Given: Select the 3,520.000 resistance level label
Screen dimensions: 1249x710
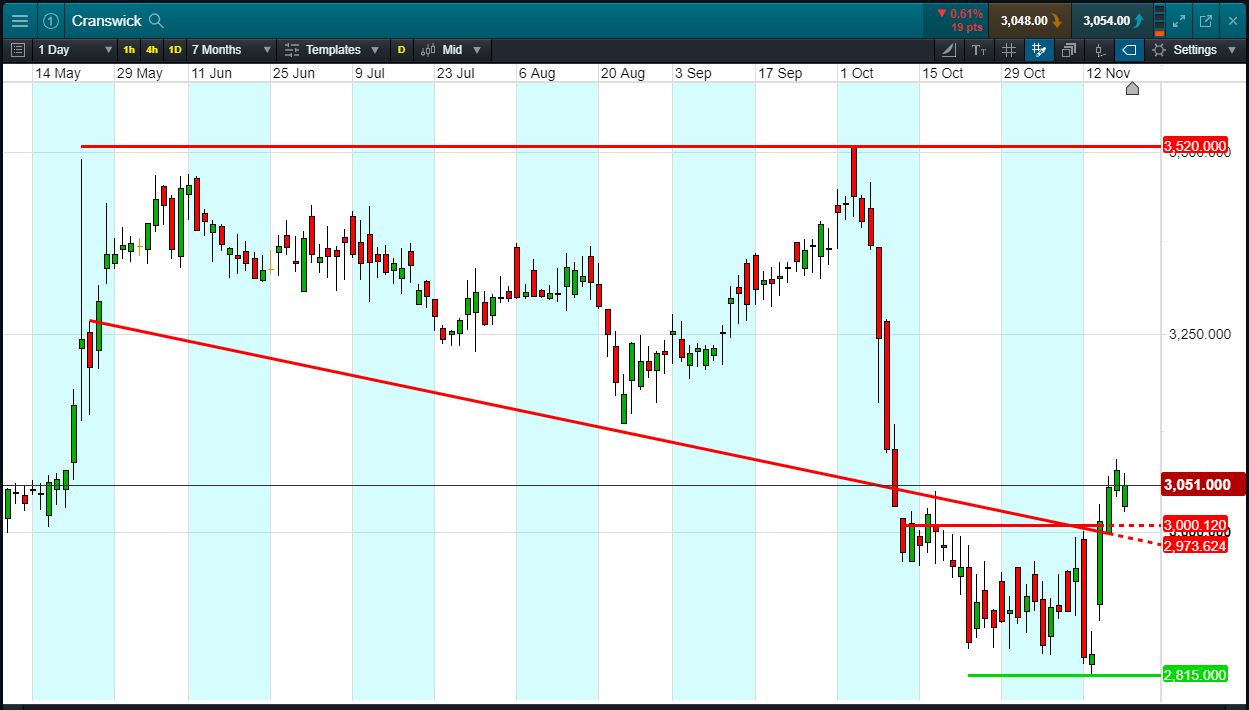Looking at the screenshot, I should click(1195, 147).
